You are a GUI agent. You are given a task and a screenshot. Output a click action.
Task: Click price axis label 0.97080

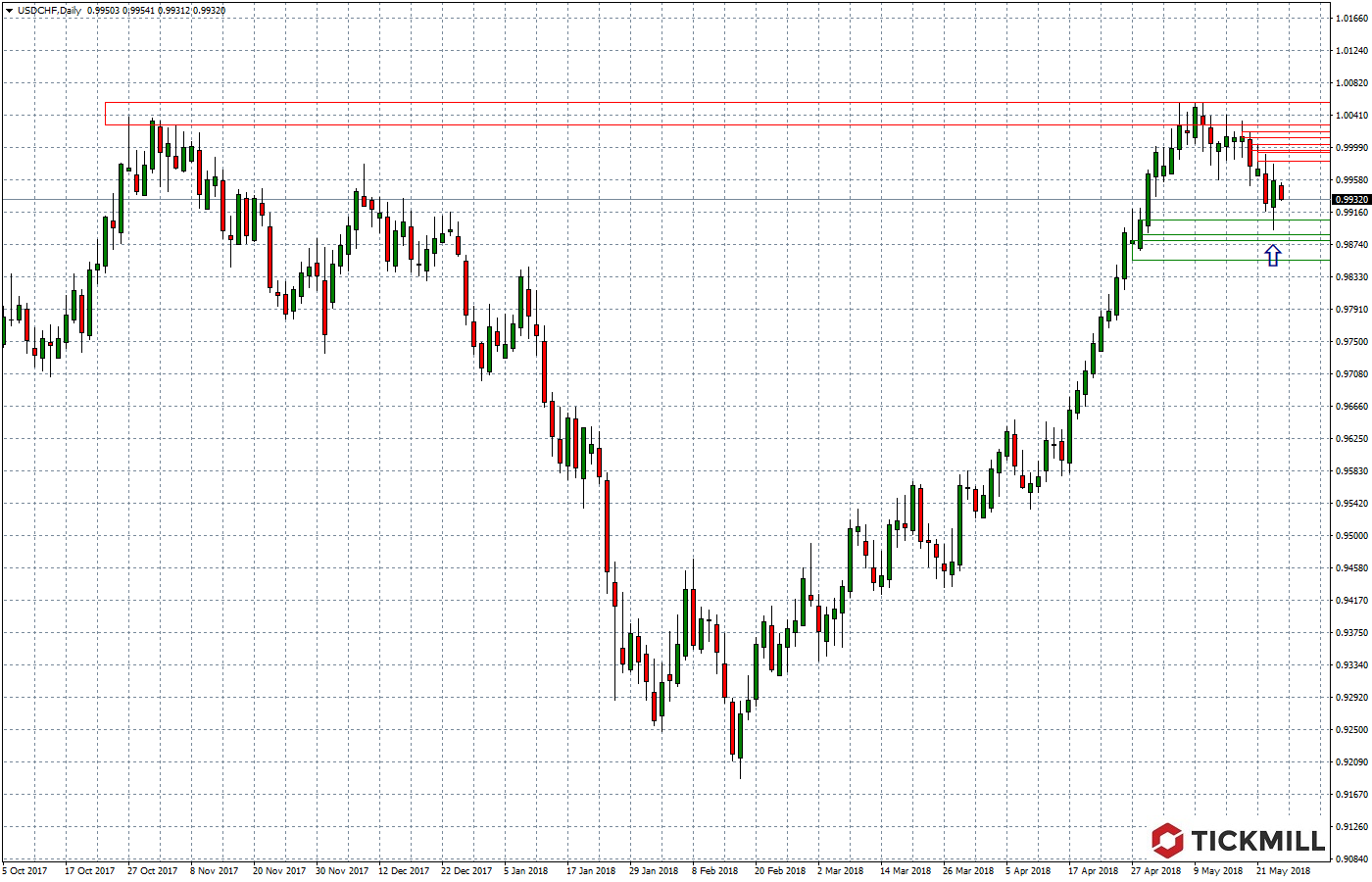(1351, 374)
